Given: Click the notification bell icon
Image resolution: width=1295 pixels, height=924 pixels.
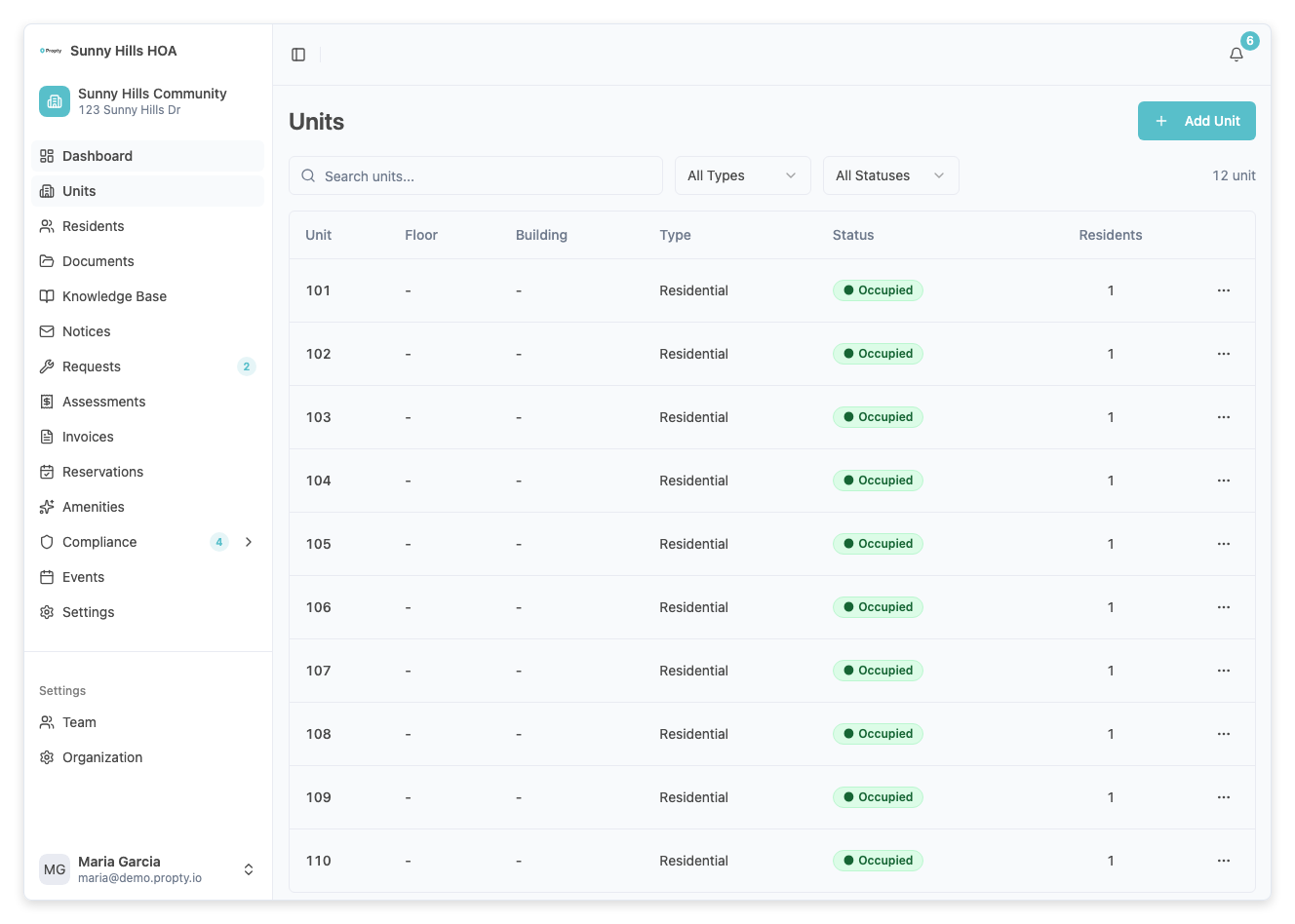Looking at the screenshot, I should coord(1236,55).
